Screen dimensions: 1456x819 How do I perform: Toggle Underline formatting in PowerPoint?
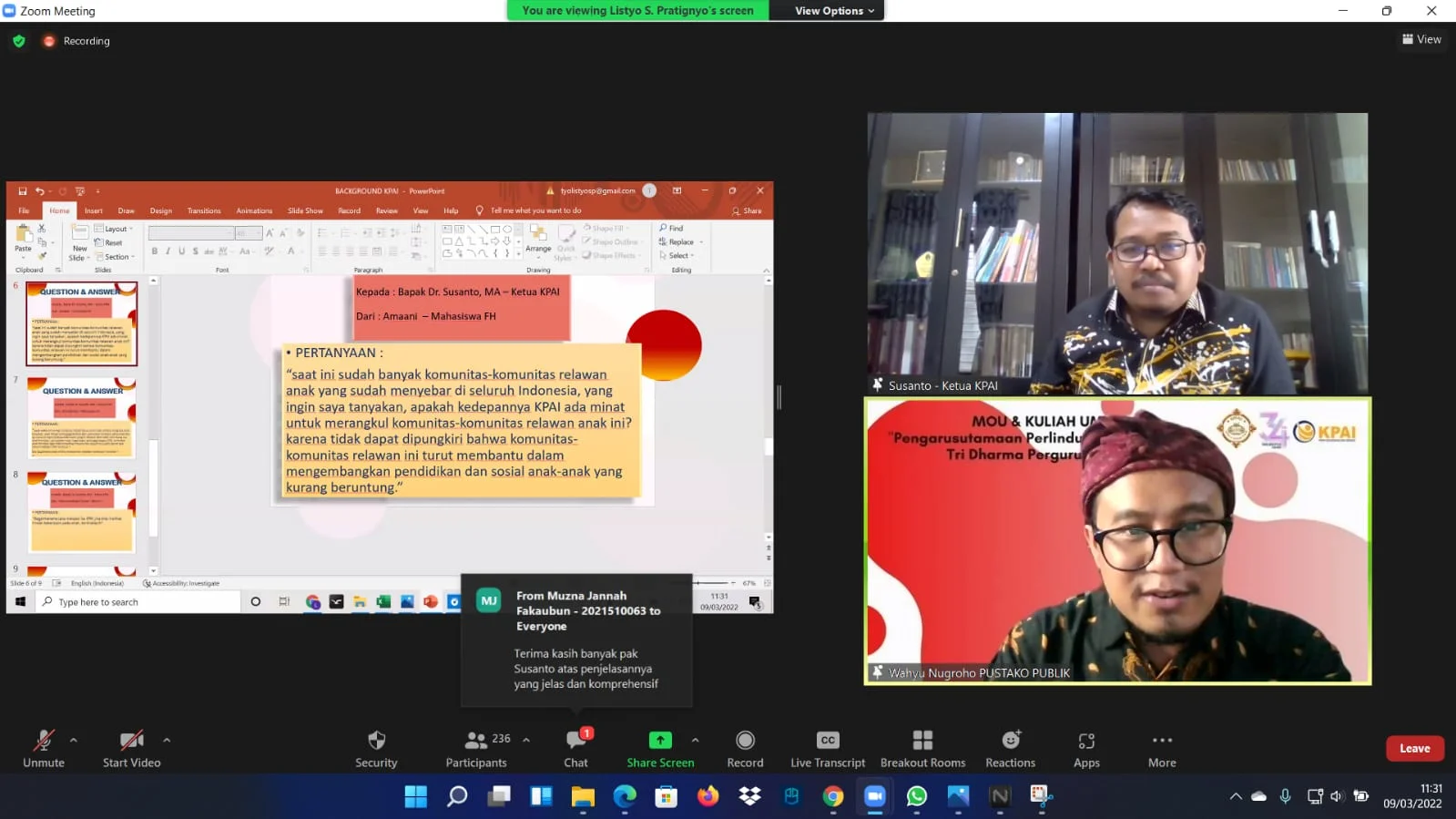pyautogui.click(x=182, y=251)
